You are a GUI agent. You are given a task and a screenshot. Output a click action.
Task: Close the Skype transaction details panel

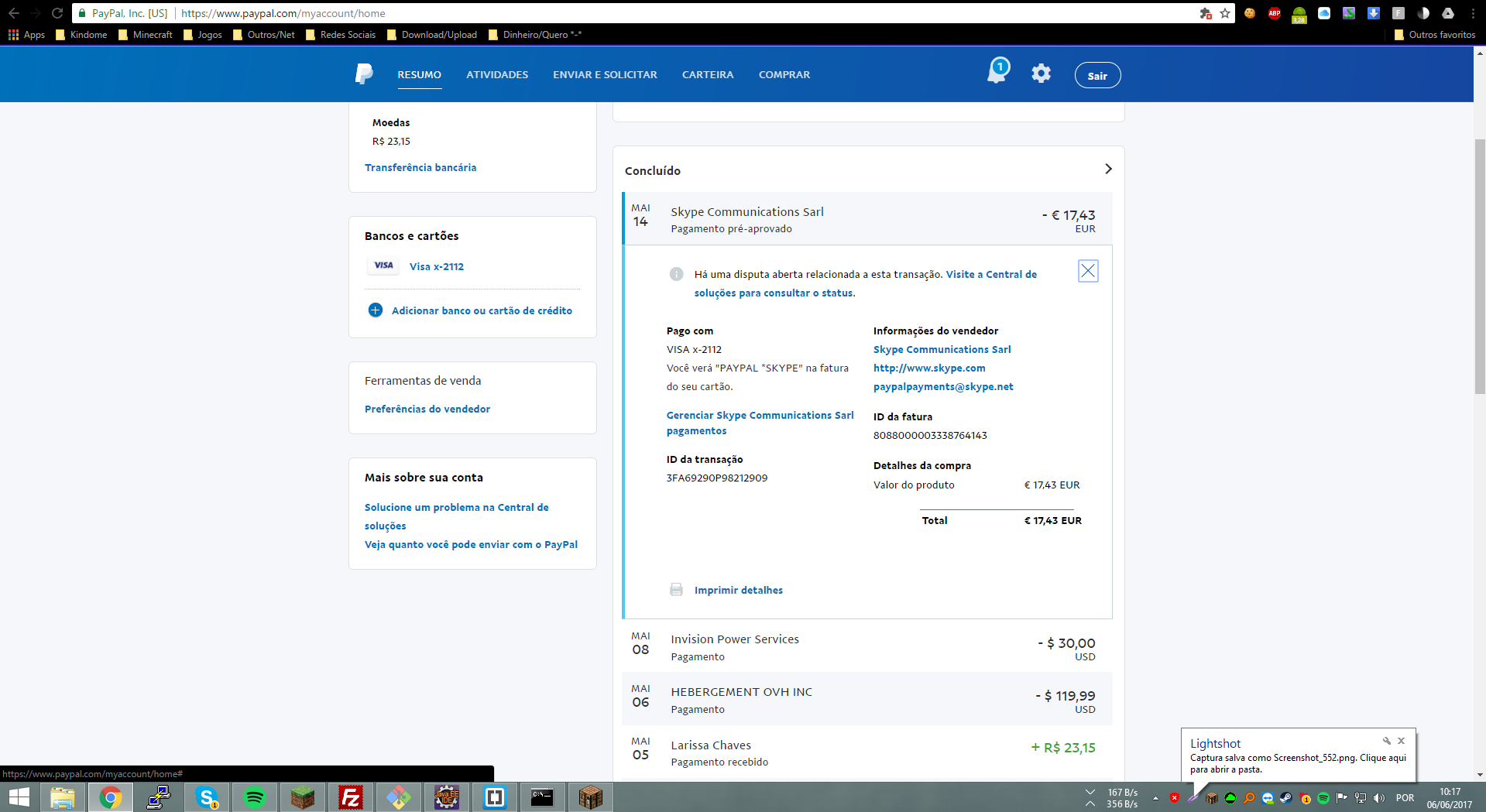1088,271
